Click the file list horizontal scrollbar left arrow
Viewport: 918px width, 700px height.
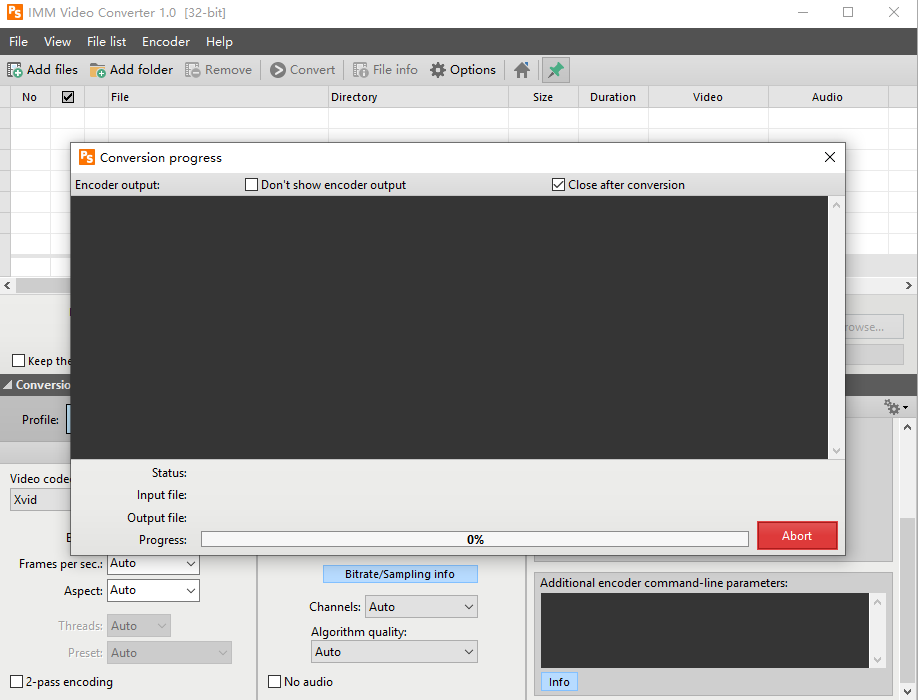coord(7,286)
